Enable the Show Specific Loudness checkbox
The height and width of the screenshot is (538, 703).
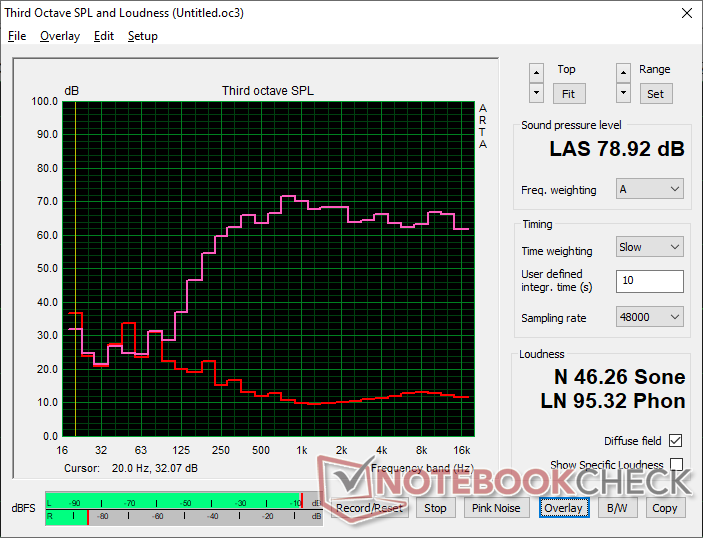point(676,464)
